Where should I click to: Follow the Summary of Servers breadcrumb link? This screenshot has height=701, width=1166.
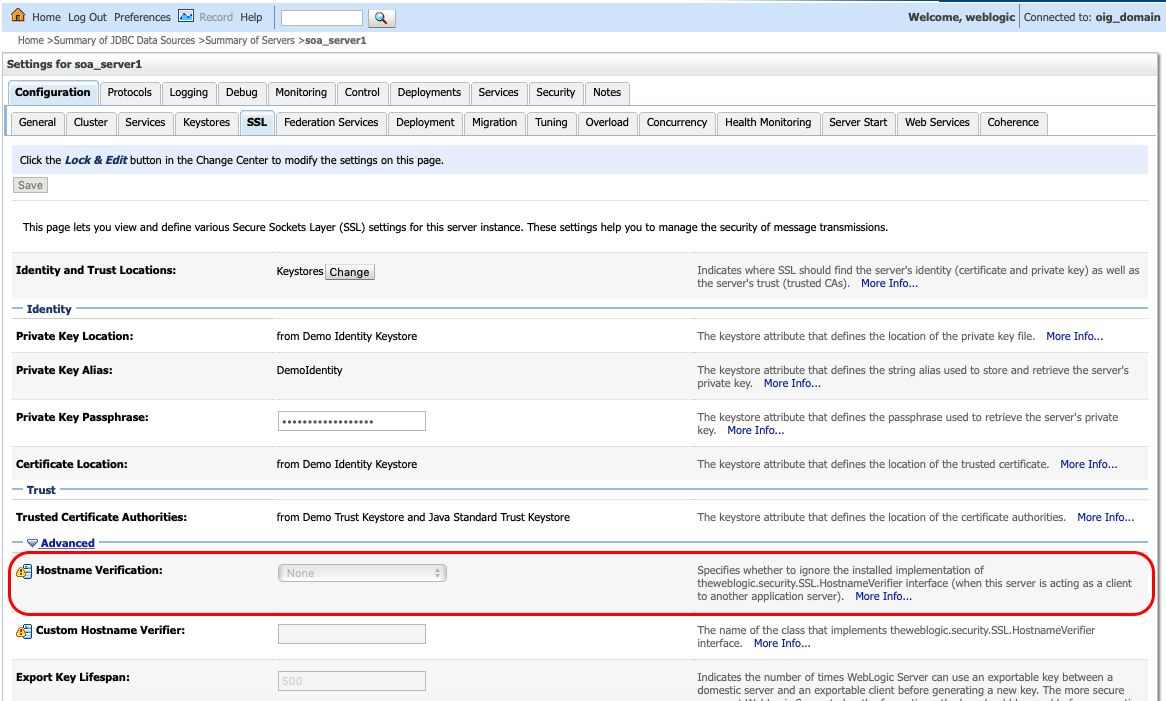click(252, 40)
